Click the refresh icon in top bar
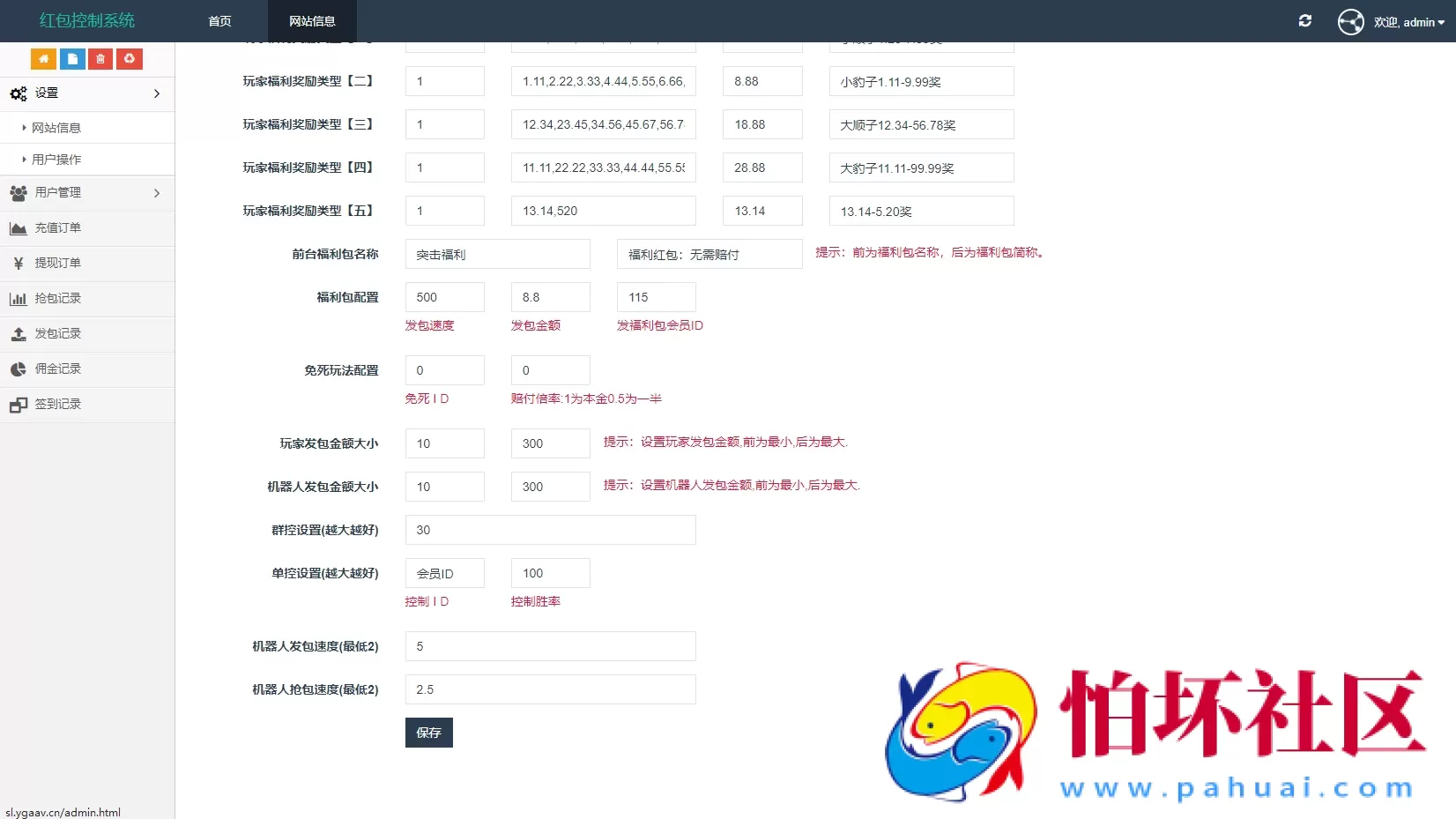 pyautogui.click(x=1305, y=20)
